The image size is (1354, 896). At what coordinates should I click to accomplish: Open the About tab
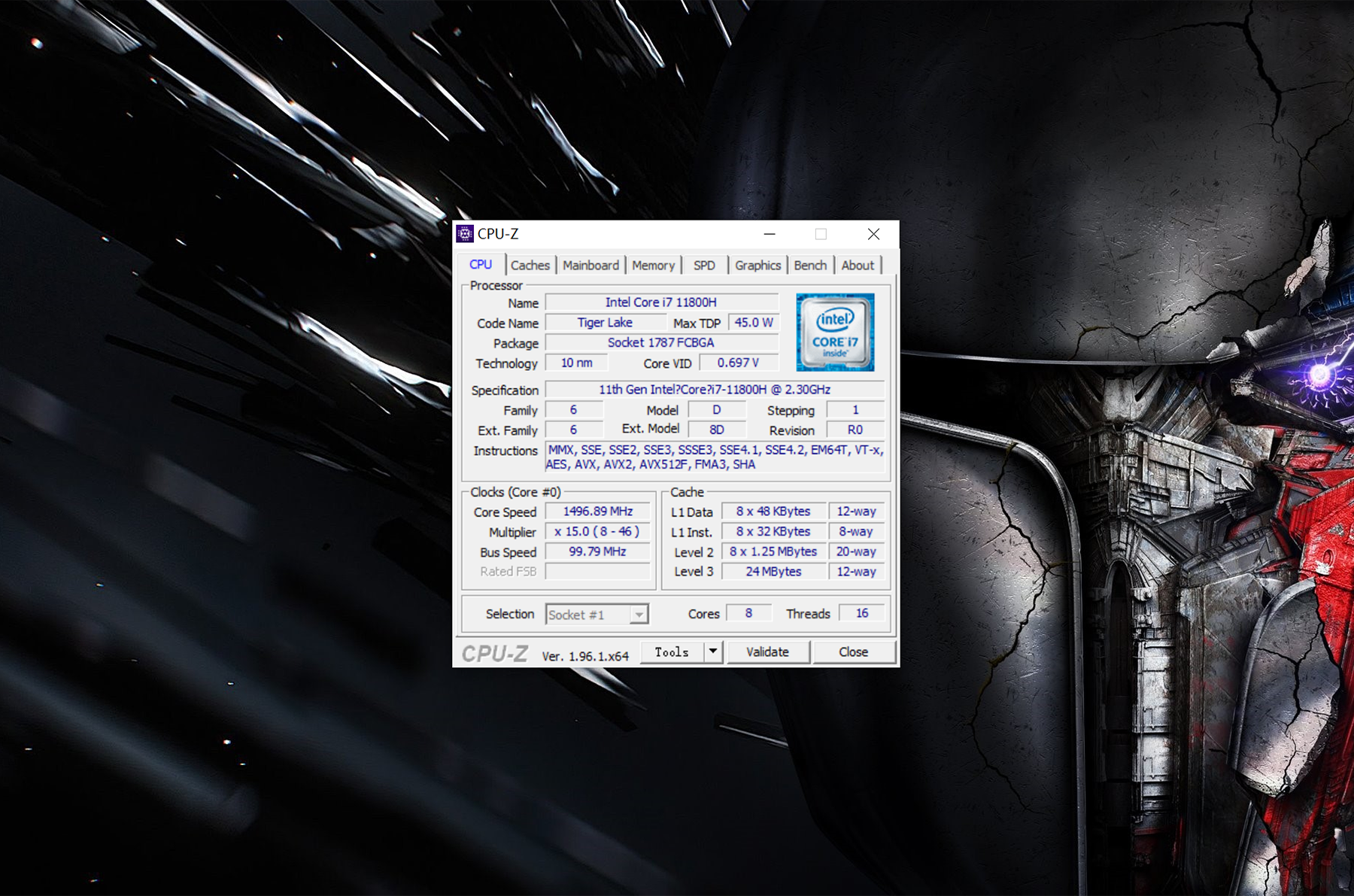click(858, 265)
